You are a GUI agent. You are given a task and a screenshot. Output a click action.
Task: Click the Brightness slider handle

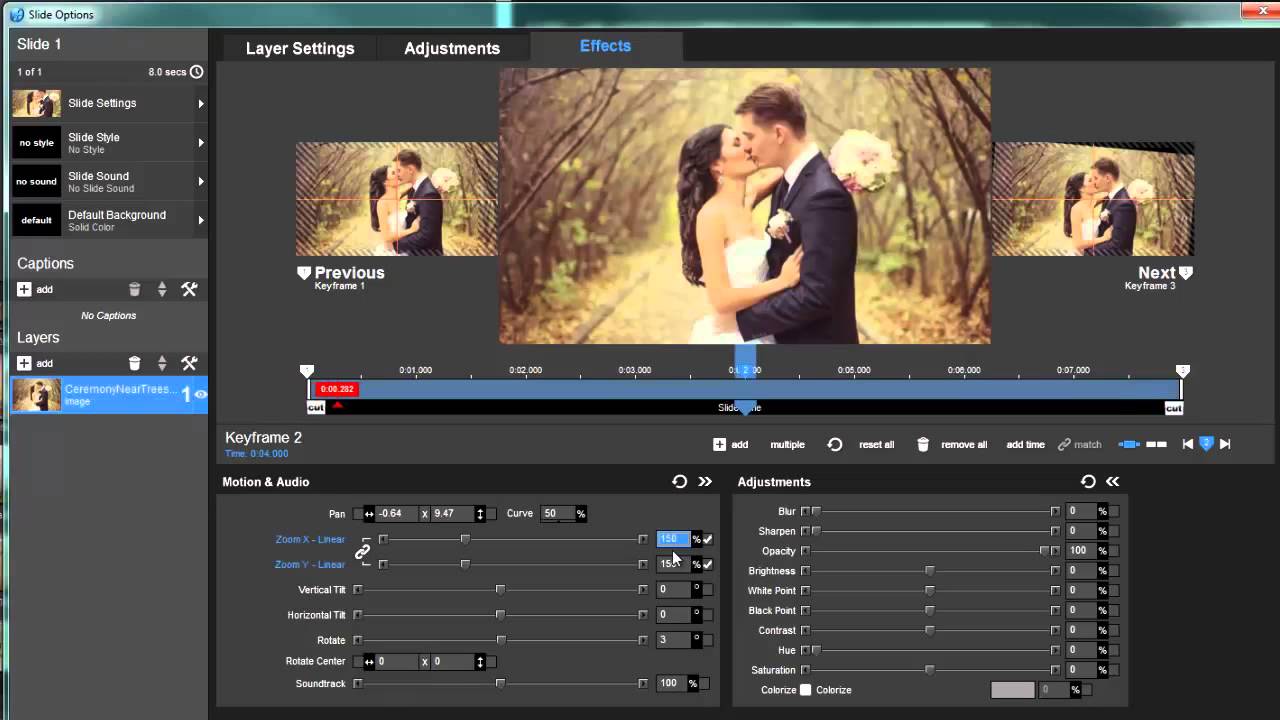(930, 571)
